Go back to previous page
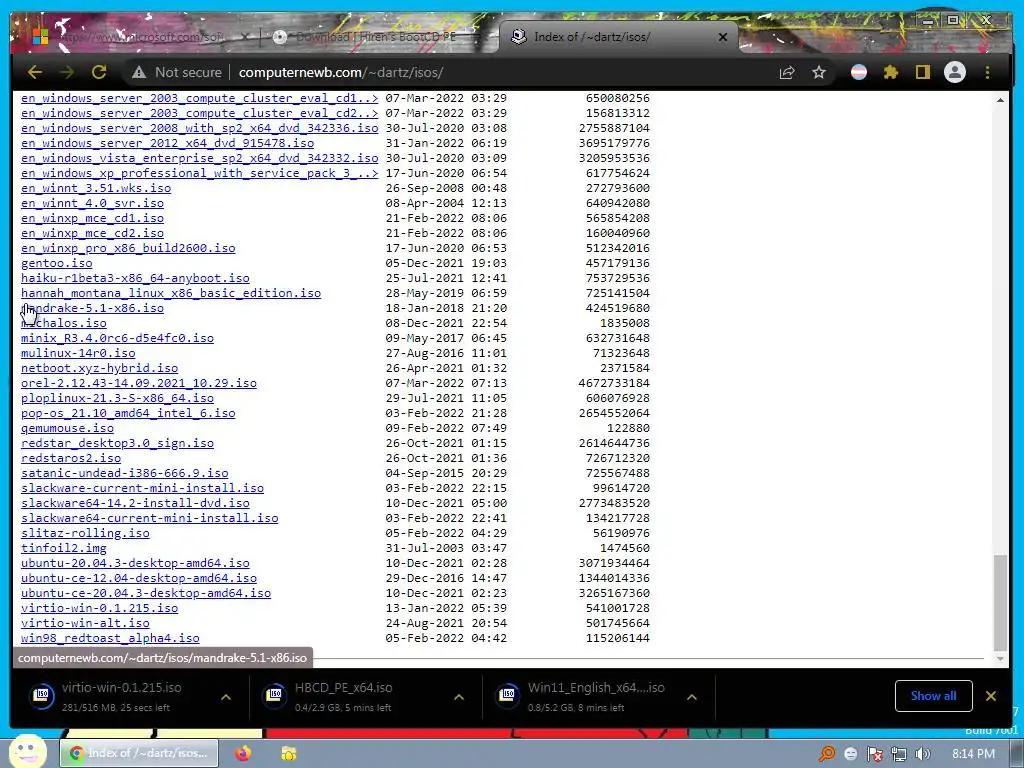This screenshot has width=1024, height=768. click(x=35, y=72)
